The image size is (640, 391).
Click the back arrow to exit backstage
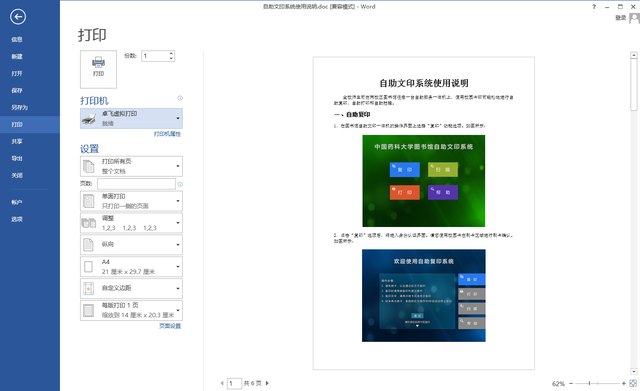click(18, 17)
